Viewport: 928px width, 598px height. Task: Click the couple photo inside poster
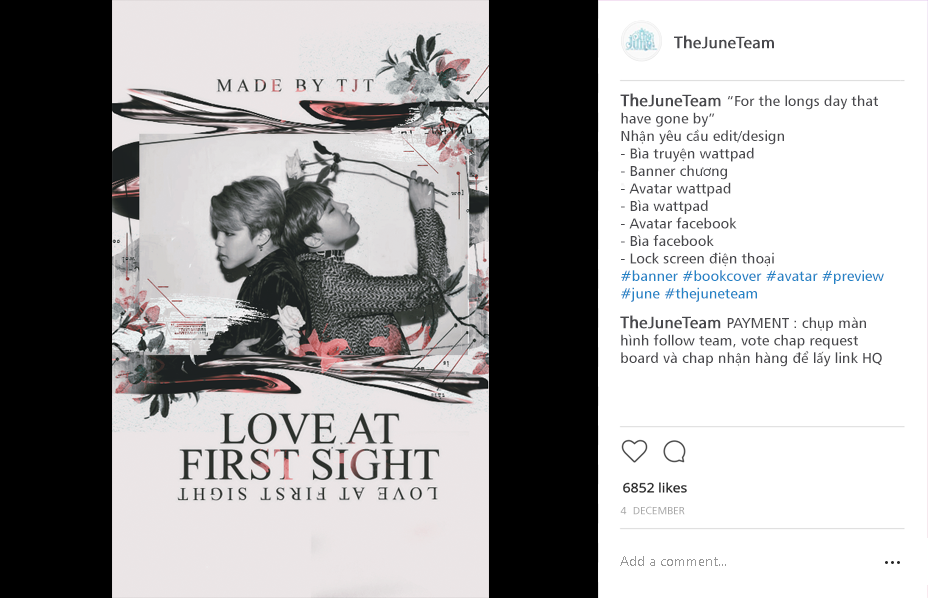(x=303, y=245)
